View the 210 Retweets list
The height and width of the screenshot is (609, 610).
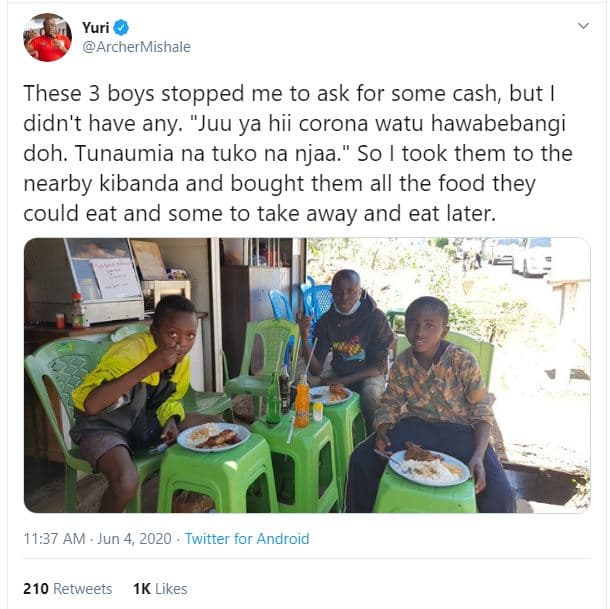[x=68, y=589]
